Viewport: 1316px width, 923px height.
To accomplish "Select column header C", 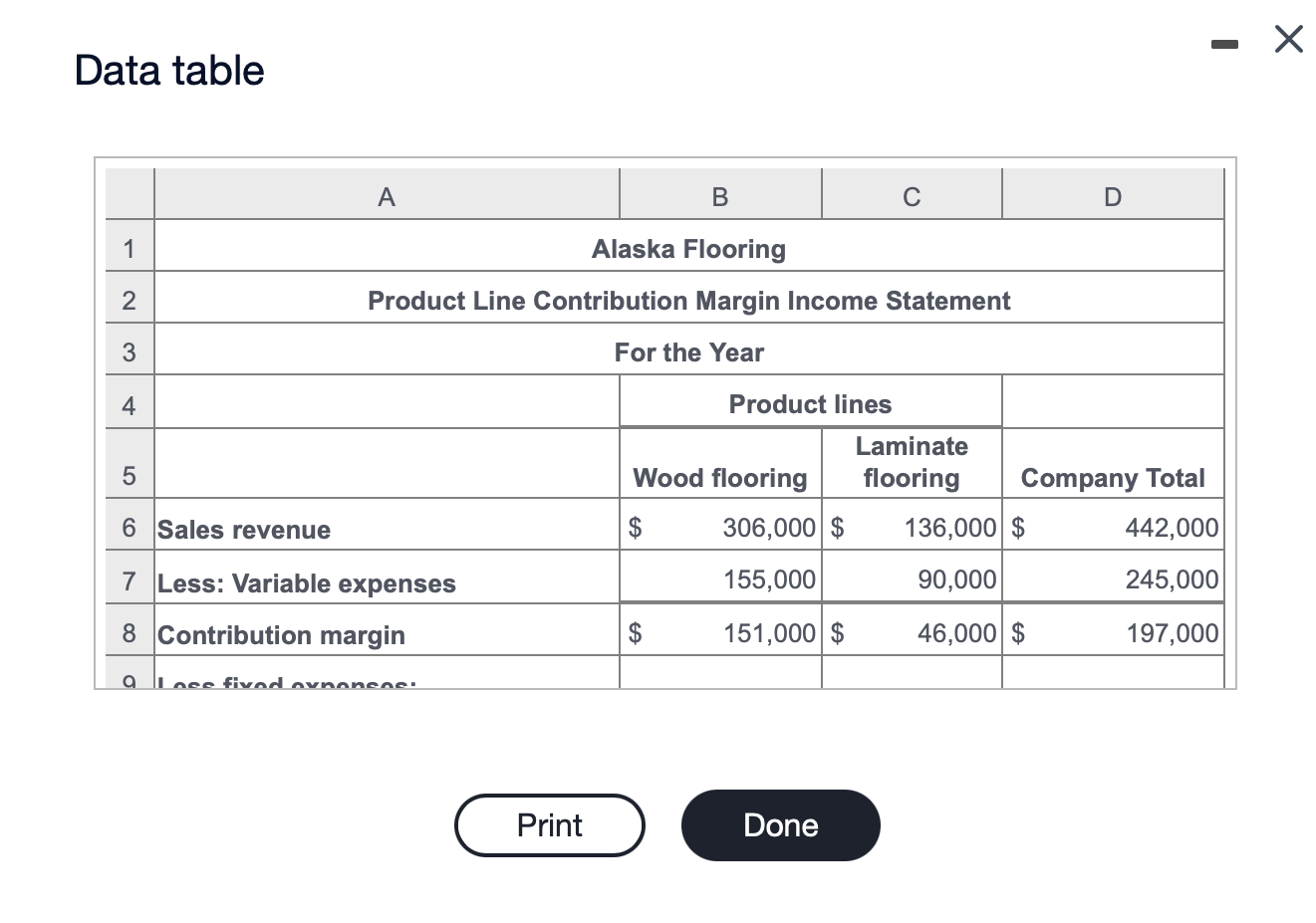I will (x=911, y=195).
